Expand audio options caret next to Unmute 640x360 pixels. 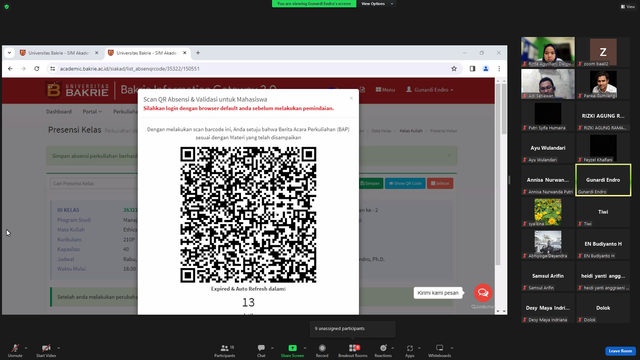click(x=26, y=348)
